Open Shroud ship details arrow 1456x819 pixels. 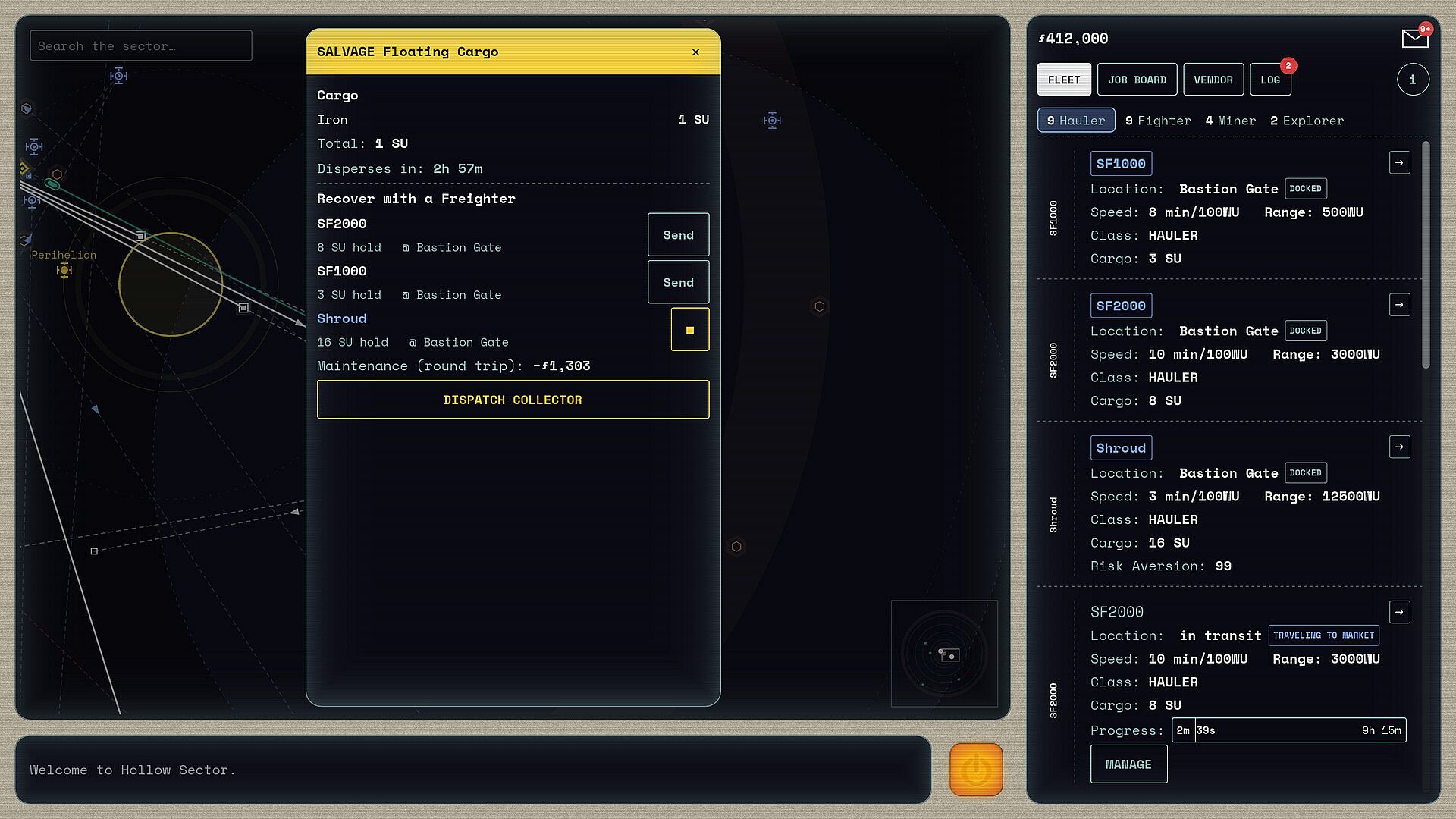point(1399,447)
